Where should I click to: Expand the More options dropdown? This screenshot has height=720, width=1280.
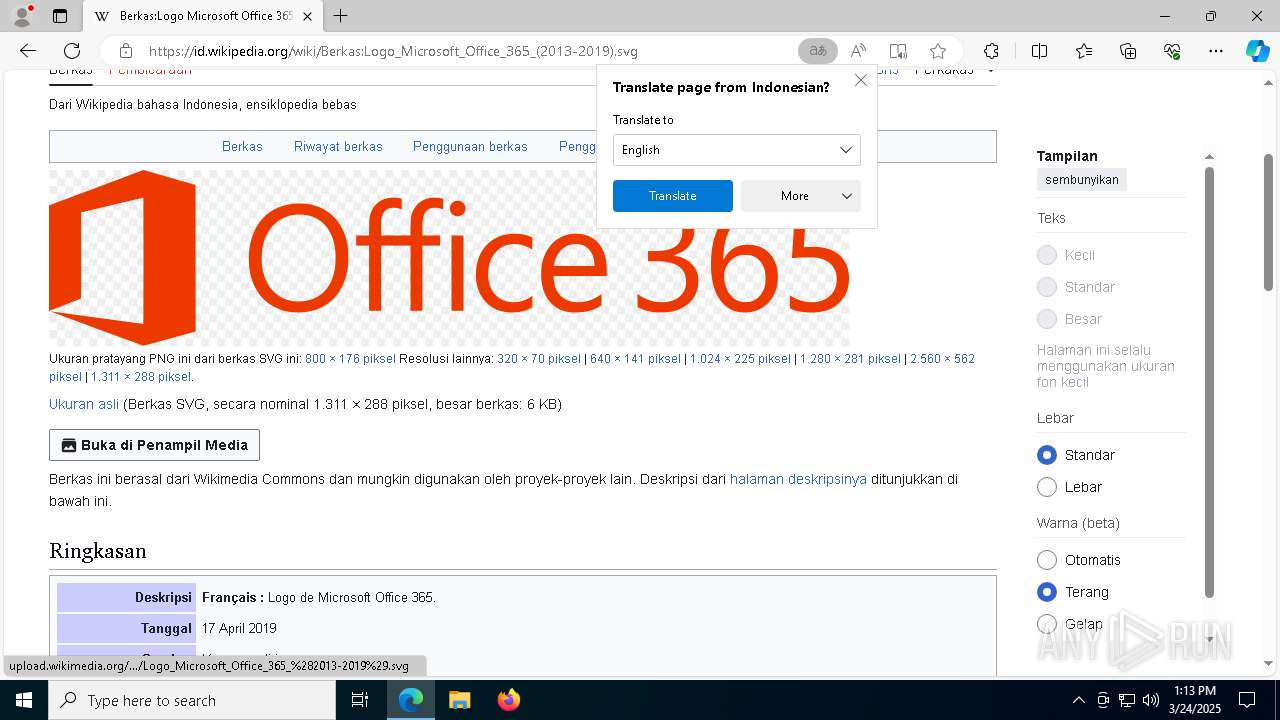(800, 196)
